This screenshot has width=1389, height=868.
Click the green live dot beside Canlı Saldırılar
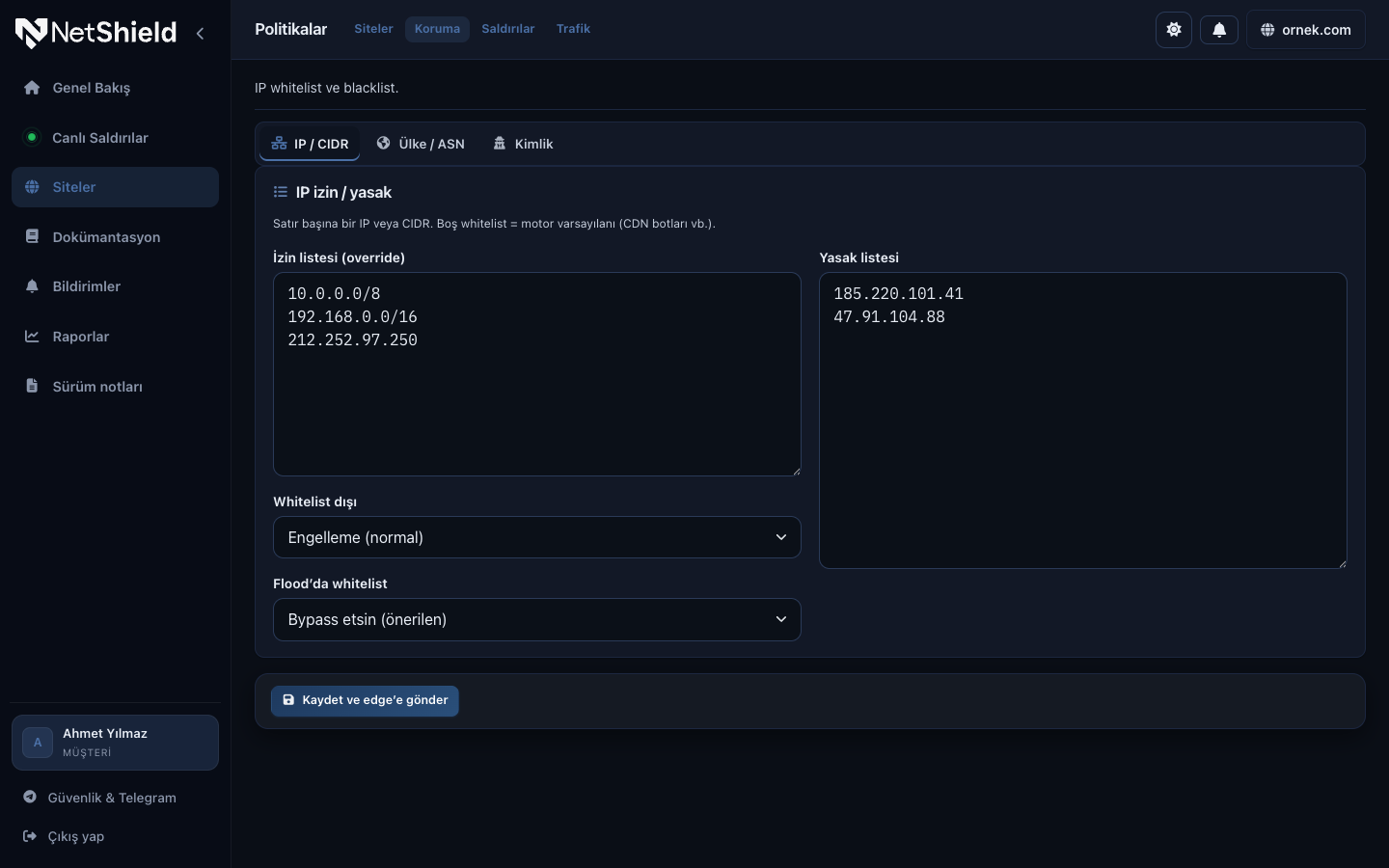tap(32, 137)
